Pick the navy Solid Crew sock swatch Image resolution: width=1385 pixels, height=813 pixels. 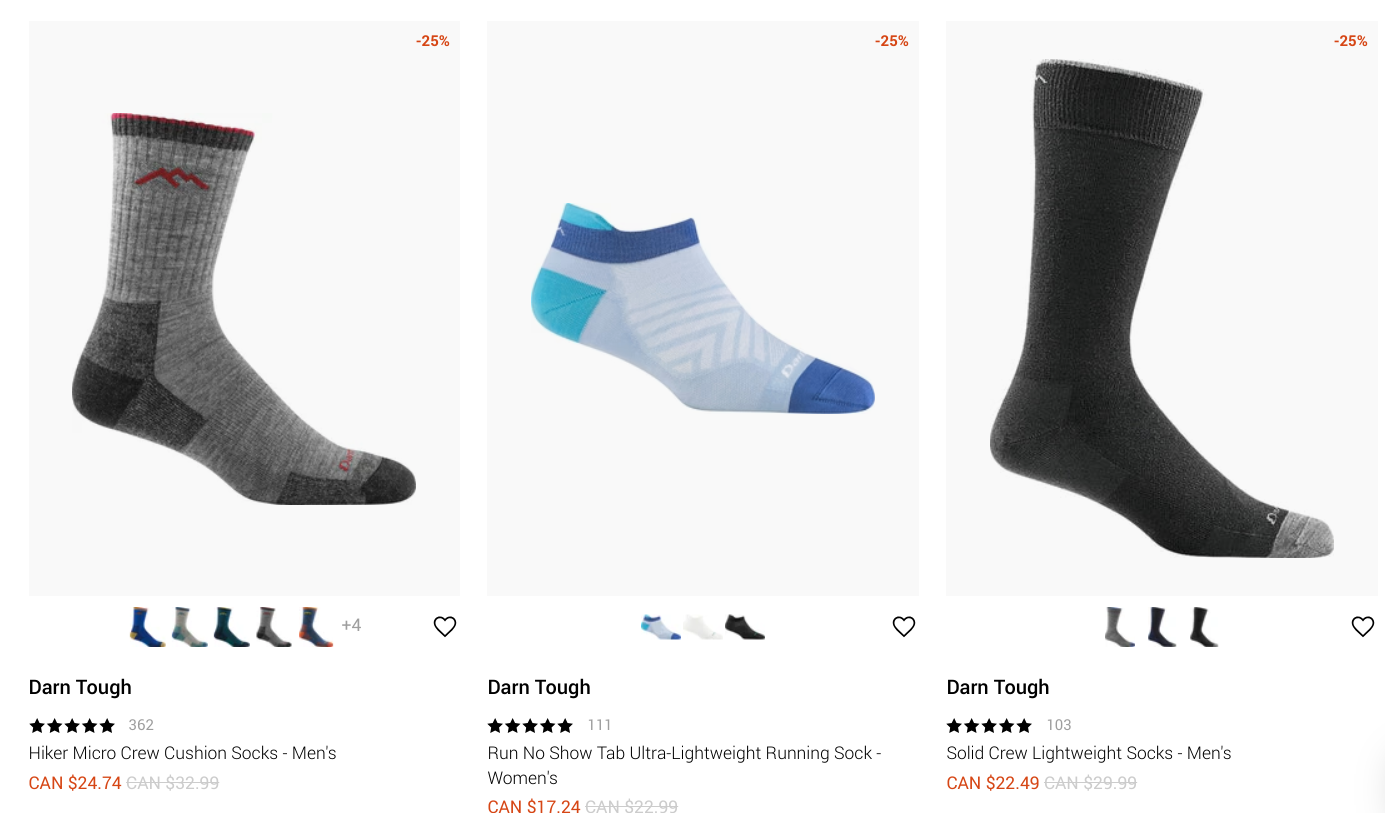click(1161, 627)
